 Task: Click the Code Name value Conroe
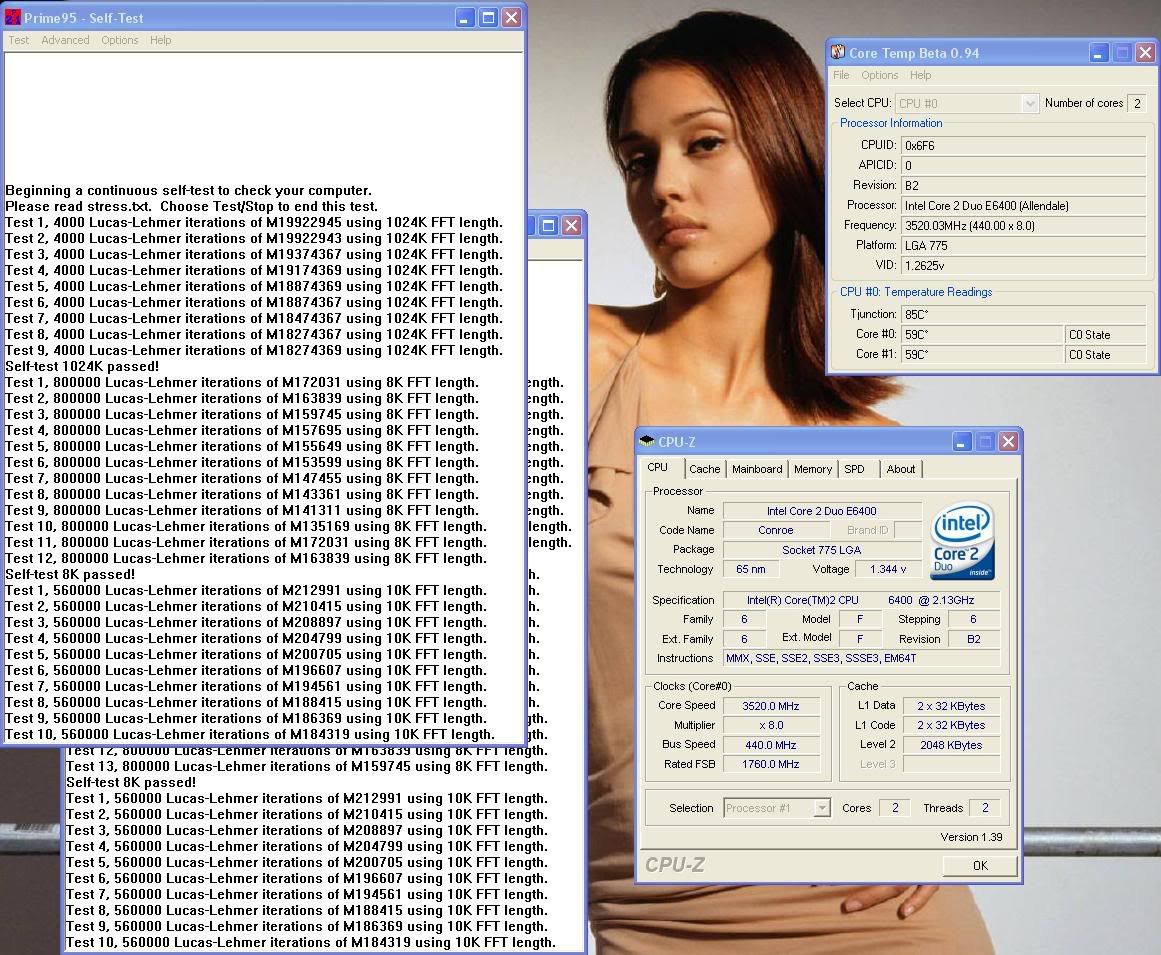point(776,530)
